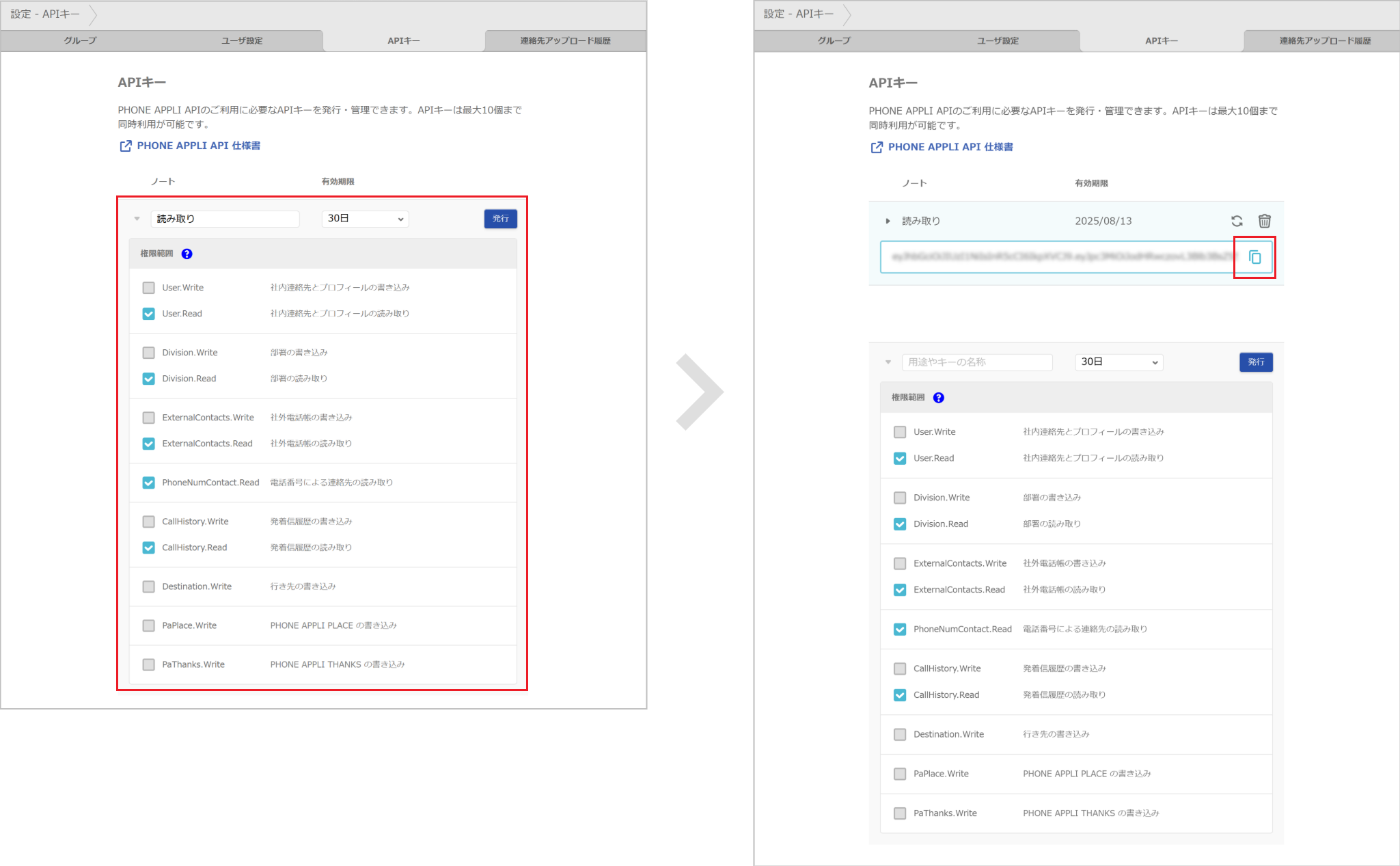
Task: Uncheck PhoneNumContact.Read in left panel
Action: 148,483
